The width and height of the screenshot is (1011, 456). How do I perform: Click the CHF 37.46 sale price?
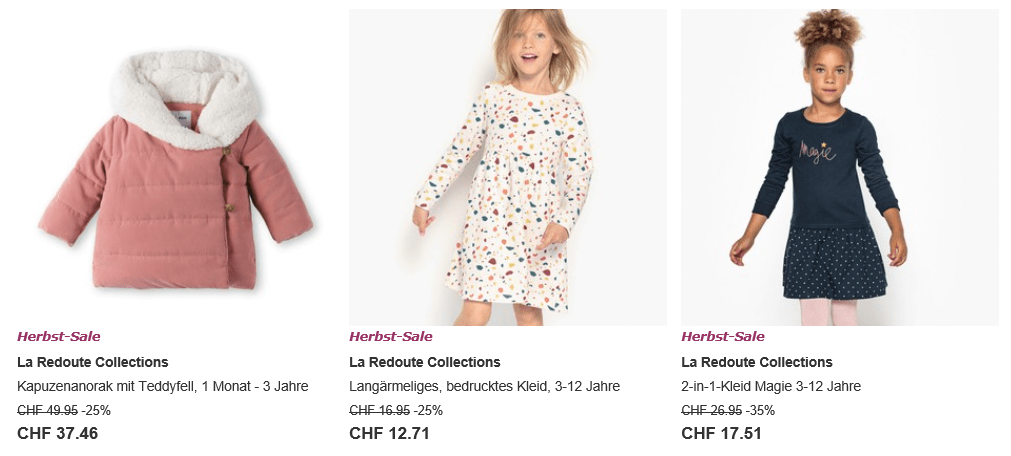point(58,433)
